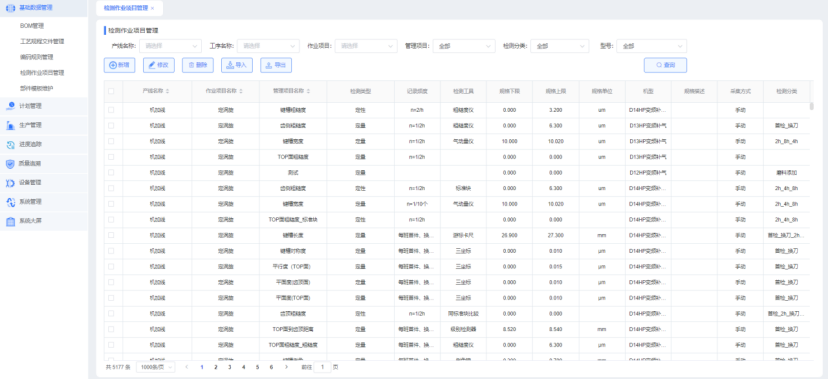
Task: Check the 键槽对称度 row checkbox
Action: 111,251
